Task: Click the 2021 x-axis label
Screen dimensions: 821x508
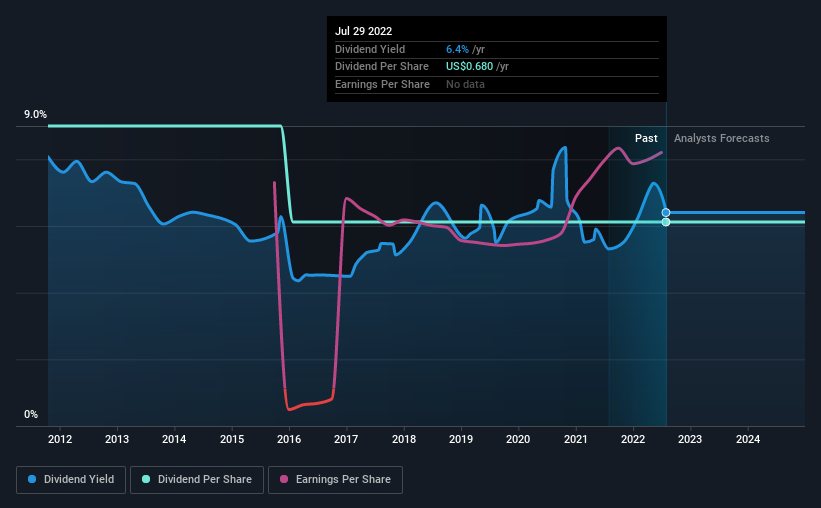Action: click(576, 439)
